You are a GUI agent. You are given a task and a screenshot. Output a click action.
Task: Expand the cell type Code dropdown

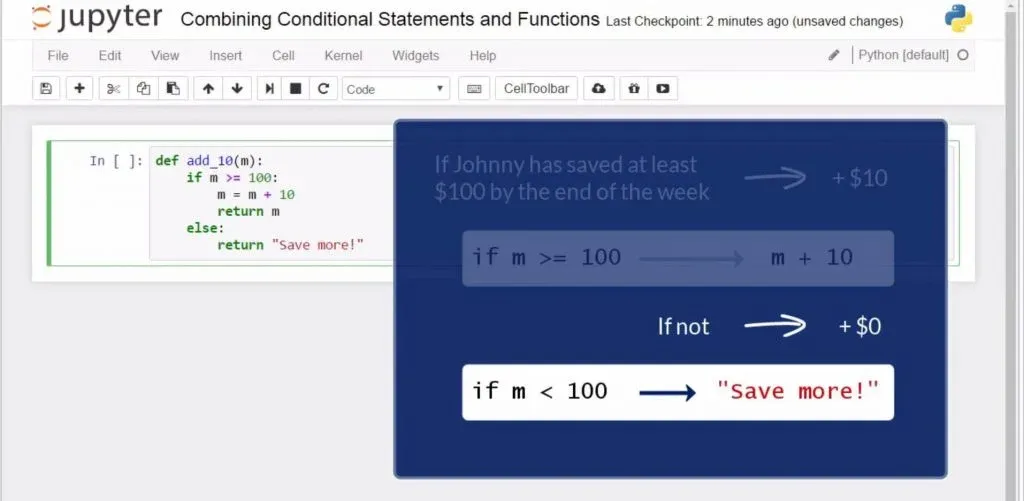click(x=396, y=89)
